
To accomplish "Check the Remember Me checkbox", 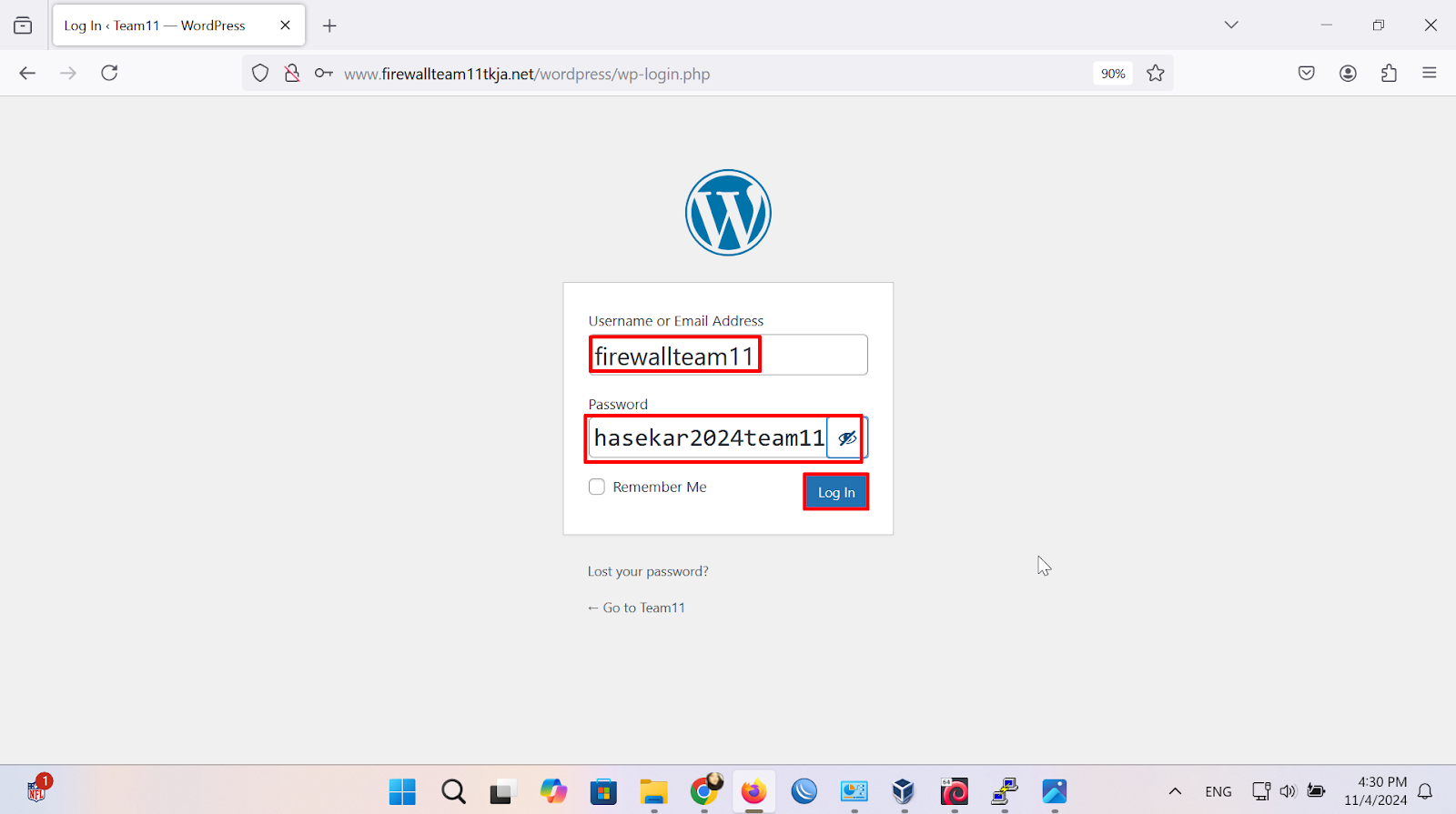I will (597, 487).
